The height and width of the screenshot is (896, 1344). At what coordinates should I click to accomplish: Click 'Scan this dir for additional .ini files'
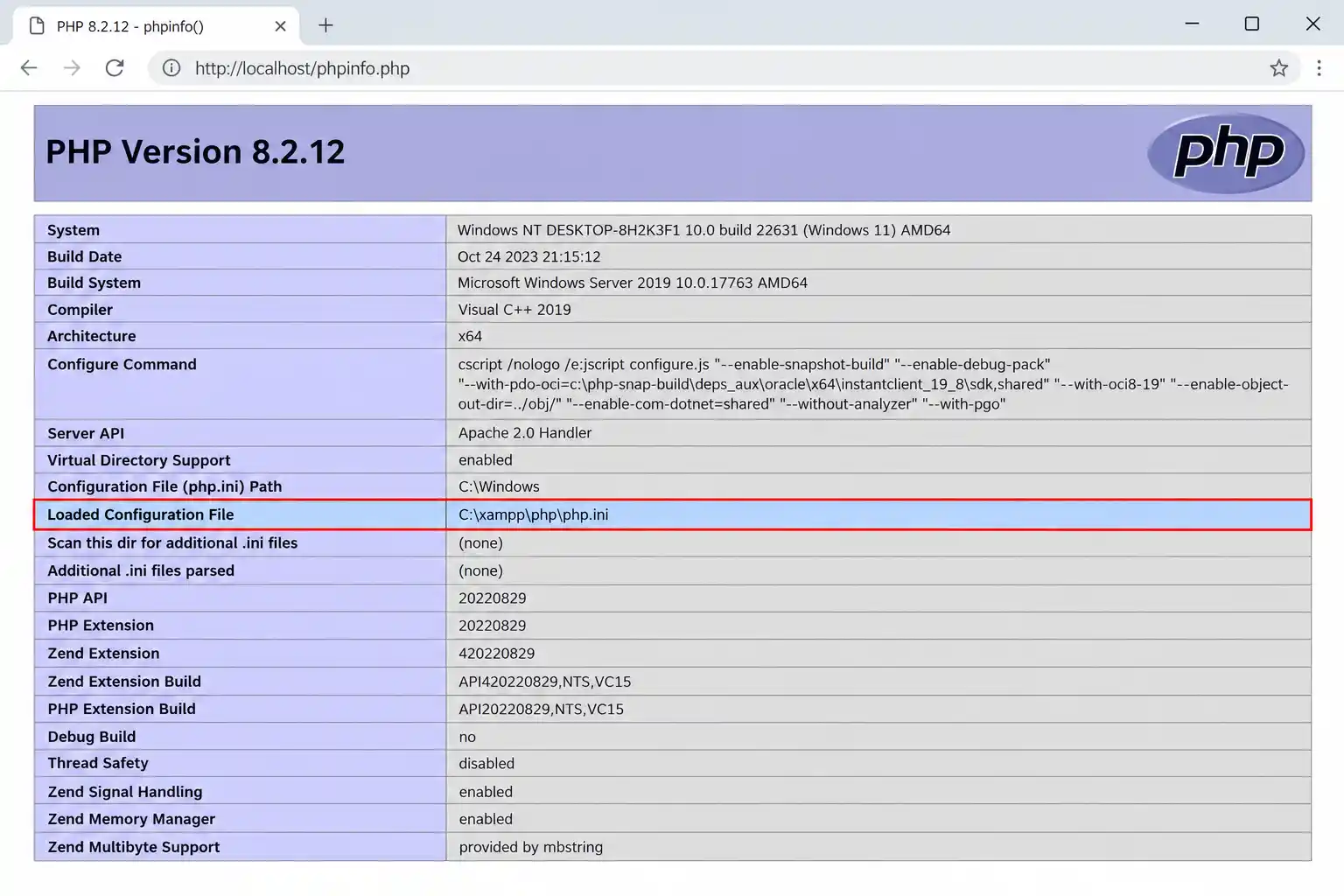pyautogui.click(x=172, y=542)
